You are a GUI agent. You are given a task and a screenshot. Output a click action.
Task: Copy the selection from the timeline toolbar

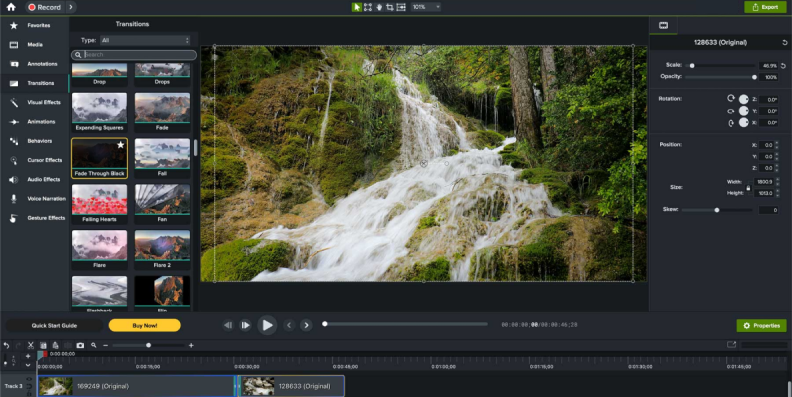(43, 345)
